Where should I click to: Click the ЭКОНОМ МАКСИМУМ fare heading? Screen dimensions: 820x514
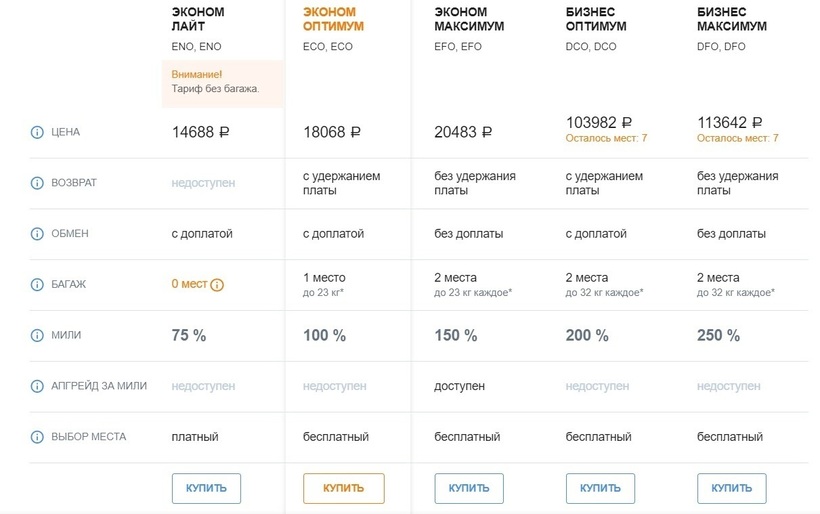pyautogui.click(x=469, y=19)
